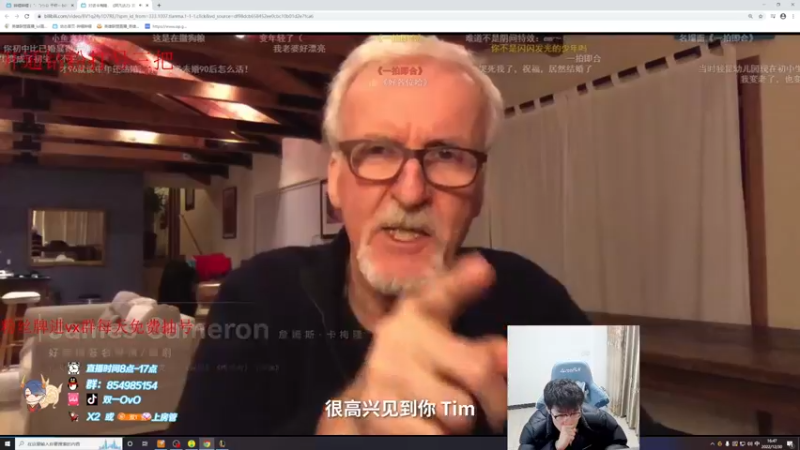Click the webcam overlay of the streamer
The width and height of the screenshot is (800, 450).
tap(573, 388)
